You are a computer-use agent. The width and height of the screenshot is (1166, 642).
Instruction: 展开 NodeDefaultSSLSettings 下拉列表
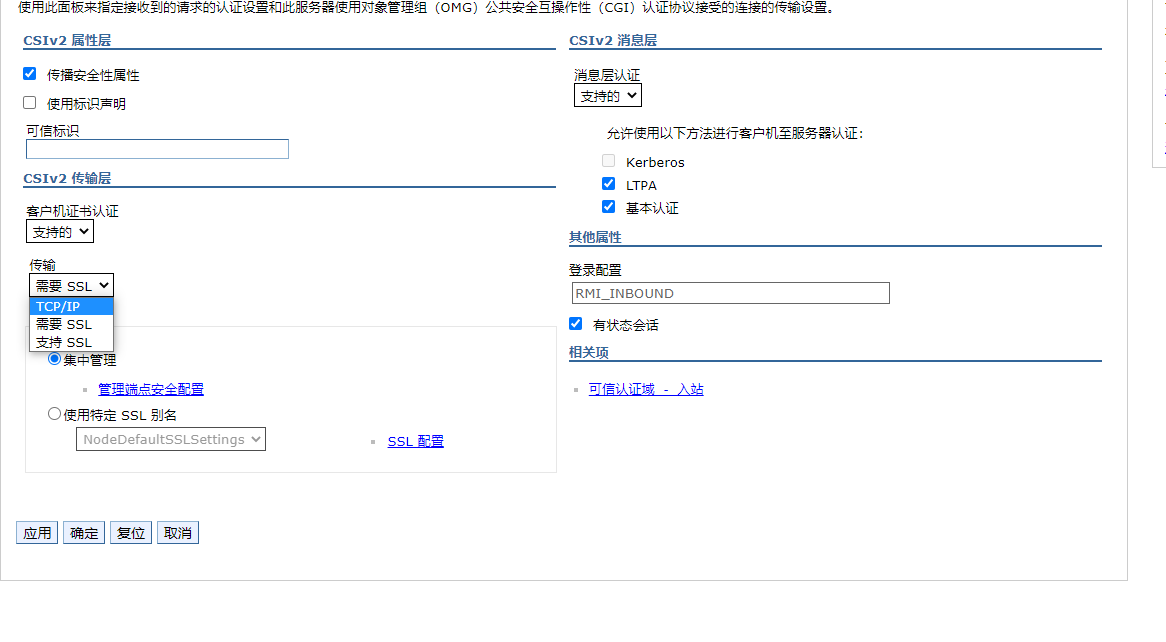[x=170, y=438]
